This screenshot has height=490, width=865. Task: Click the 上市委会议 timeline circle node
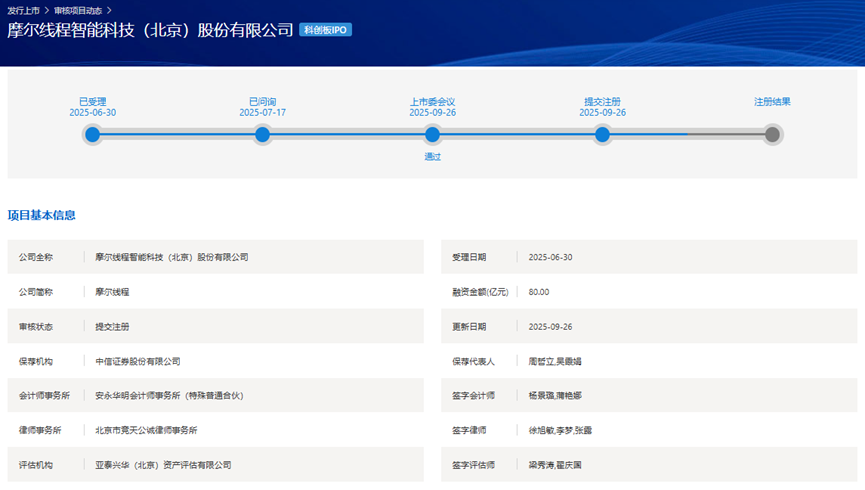point(432,135)
